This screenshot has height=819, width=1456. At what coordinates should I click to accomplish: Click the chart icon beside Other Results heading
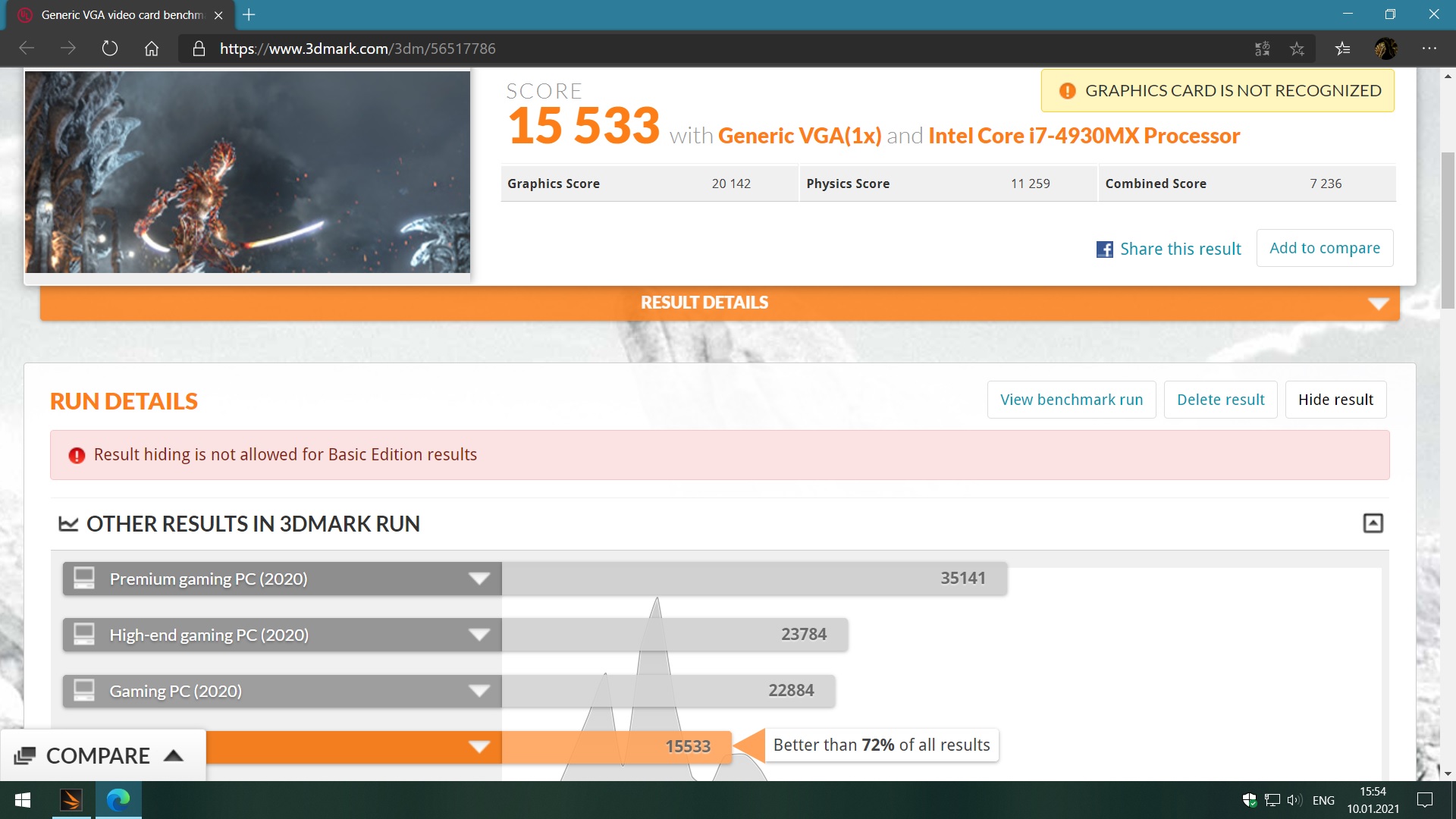point(68,524)
